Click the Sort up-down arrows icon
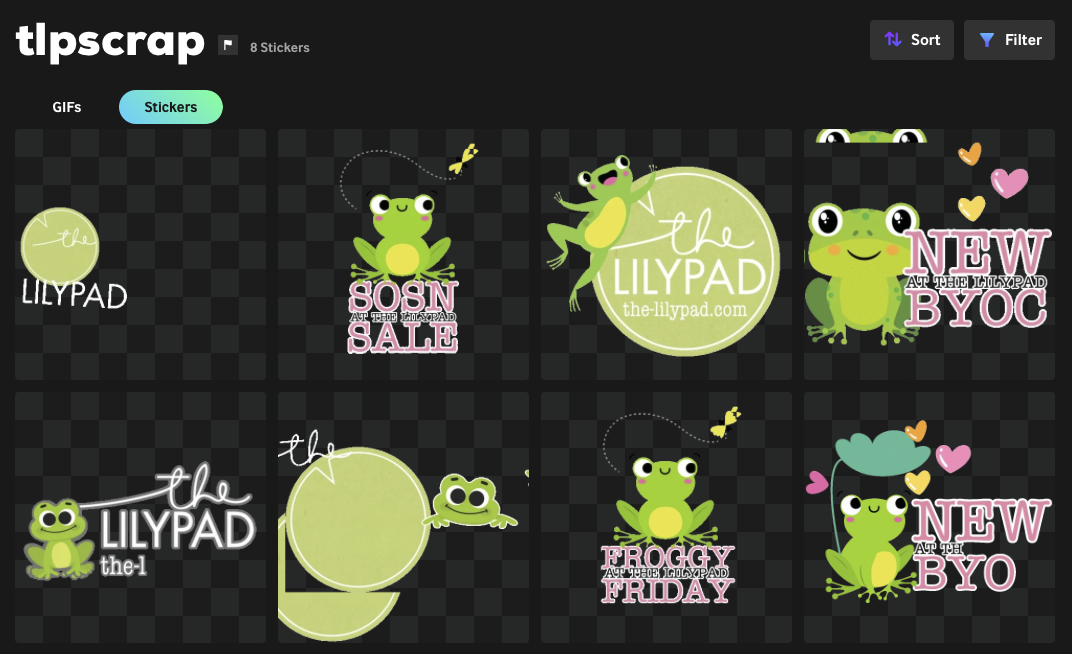 point(893,40)
